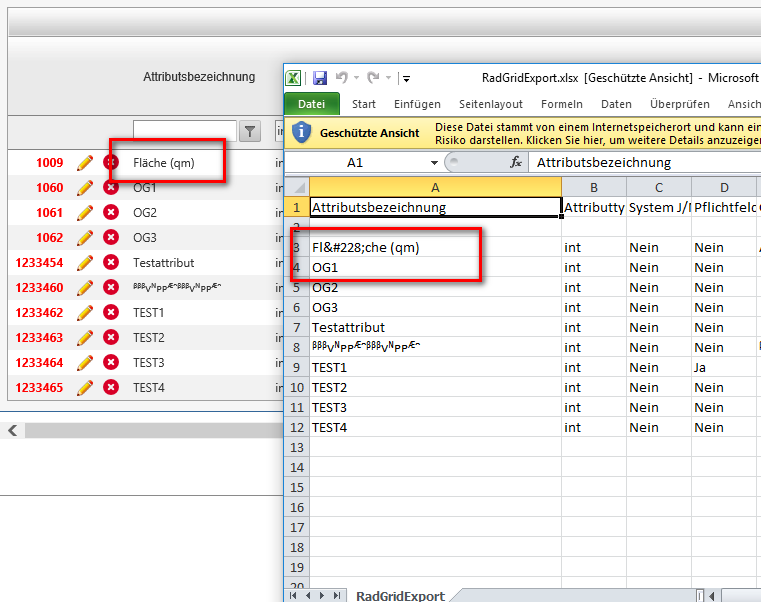Delete row 1233454 with red X icon

pyautogui.click(x=111, y=262)
